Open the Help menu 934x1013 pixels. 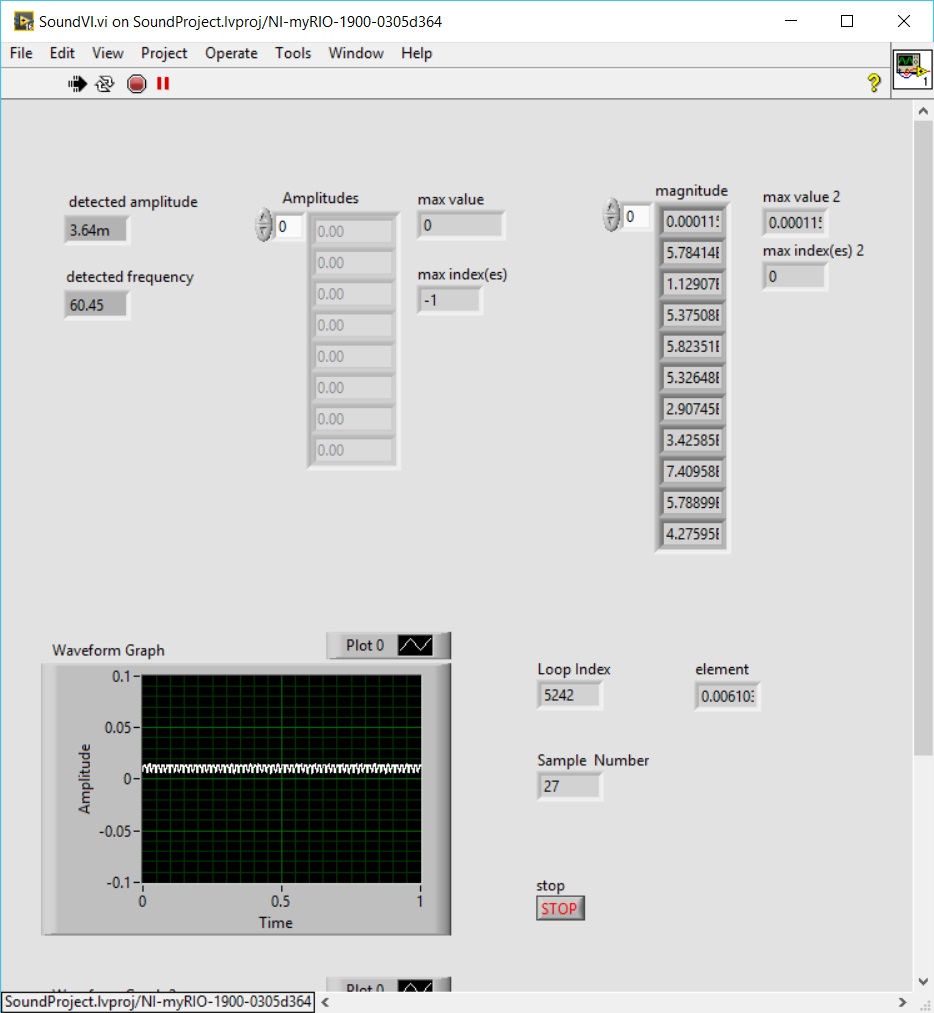(x=417, y=53)
